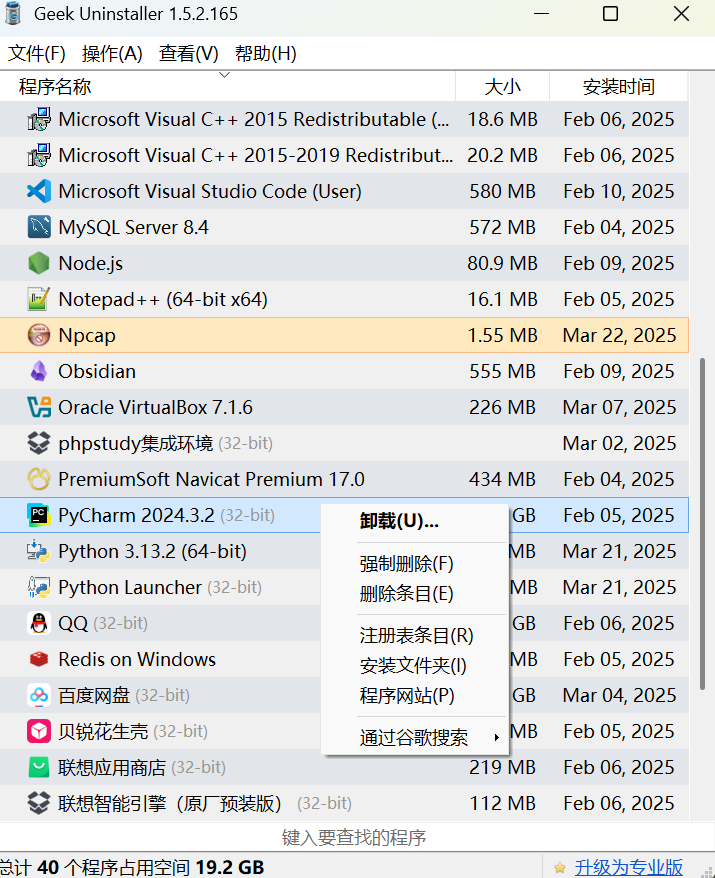Click the Obsidian crystal icon
Image resolution: width=715 pixels, height=878 pixels.
39,371
